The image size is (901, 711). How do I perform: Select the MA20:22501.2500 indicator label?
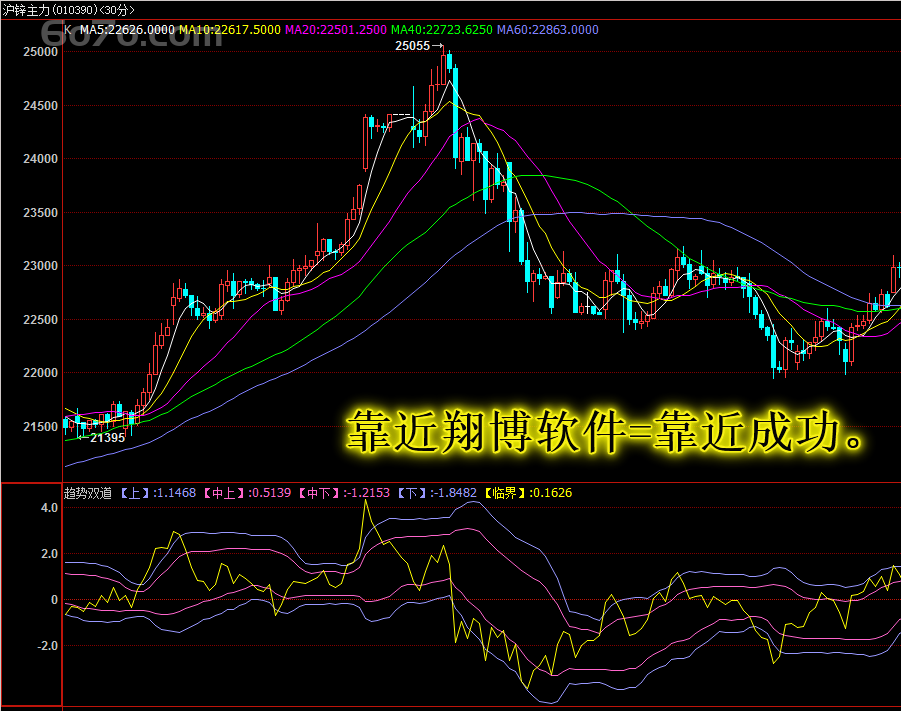(x=336, y=30)
